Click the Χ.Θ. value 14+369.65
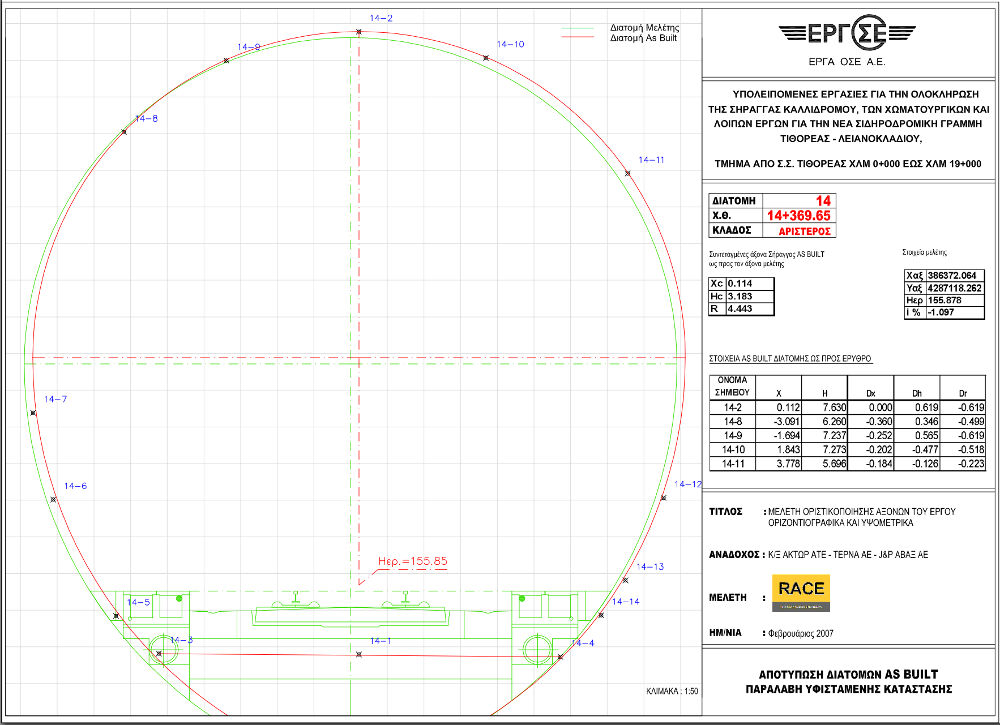The height and width of the screenshot is (725, 1000). click(798, 216)
